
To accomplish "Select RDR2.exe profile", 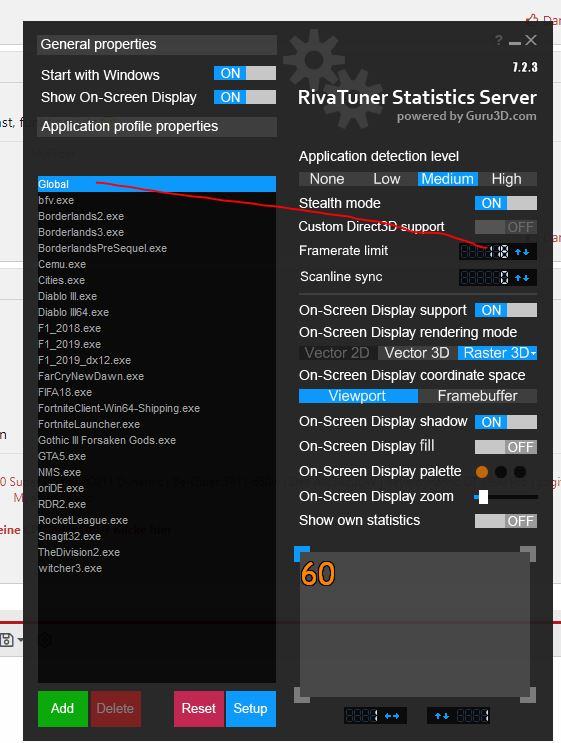I will tap(157, 505).
